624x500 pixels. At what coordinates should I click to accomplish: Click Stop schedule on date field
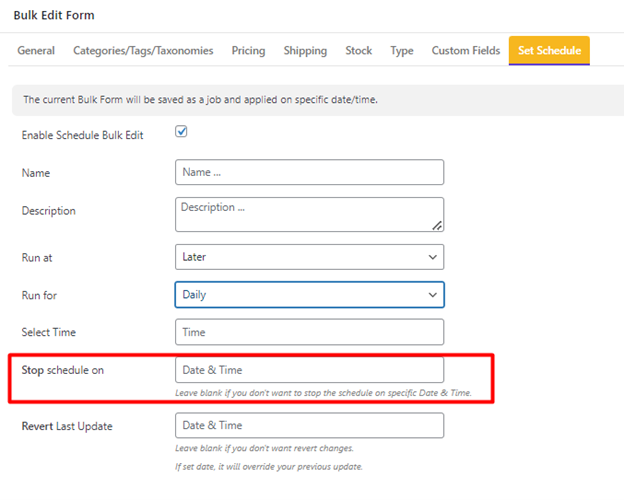click(x=309, y=370)
